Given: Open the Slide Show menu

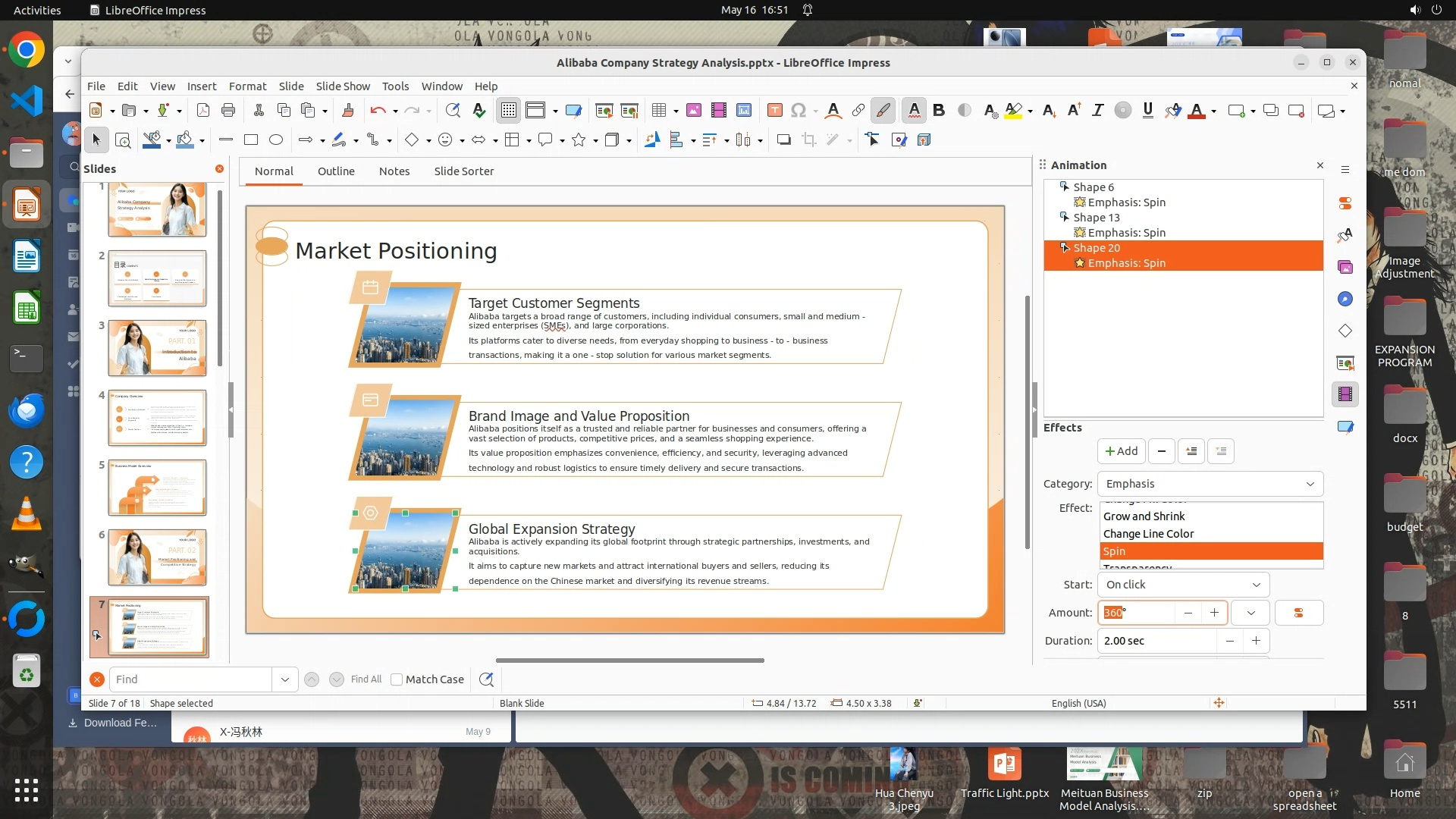Looking at the screenshot, I should pos(343,86).
